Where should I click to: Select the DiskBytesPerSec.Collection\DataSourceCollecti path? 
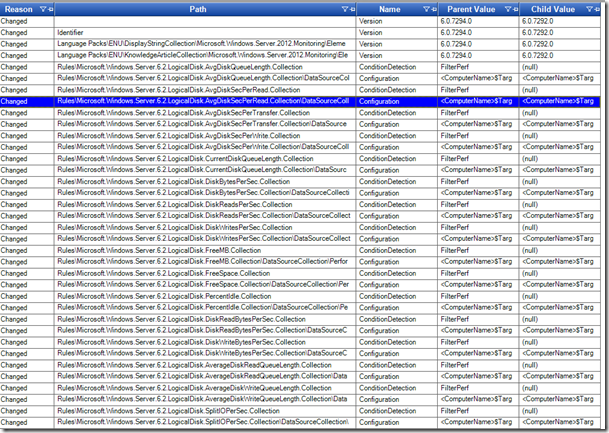(205, 193)
